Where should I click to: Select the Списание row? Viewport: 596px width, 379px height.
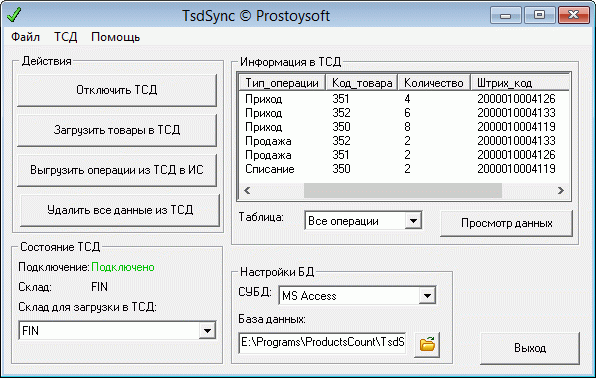[404, 169]
